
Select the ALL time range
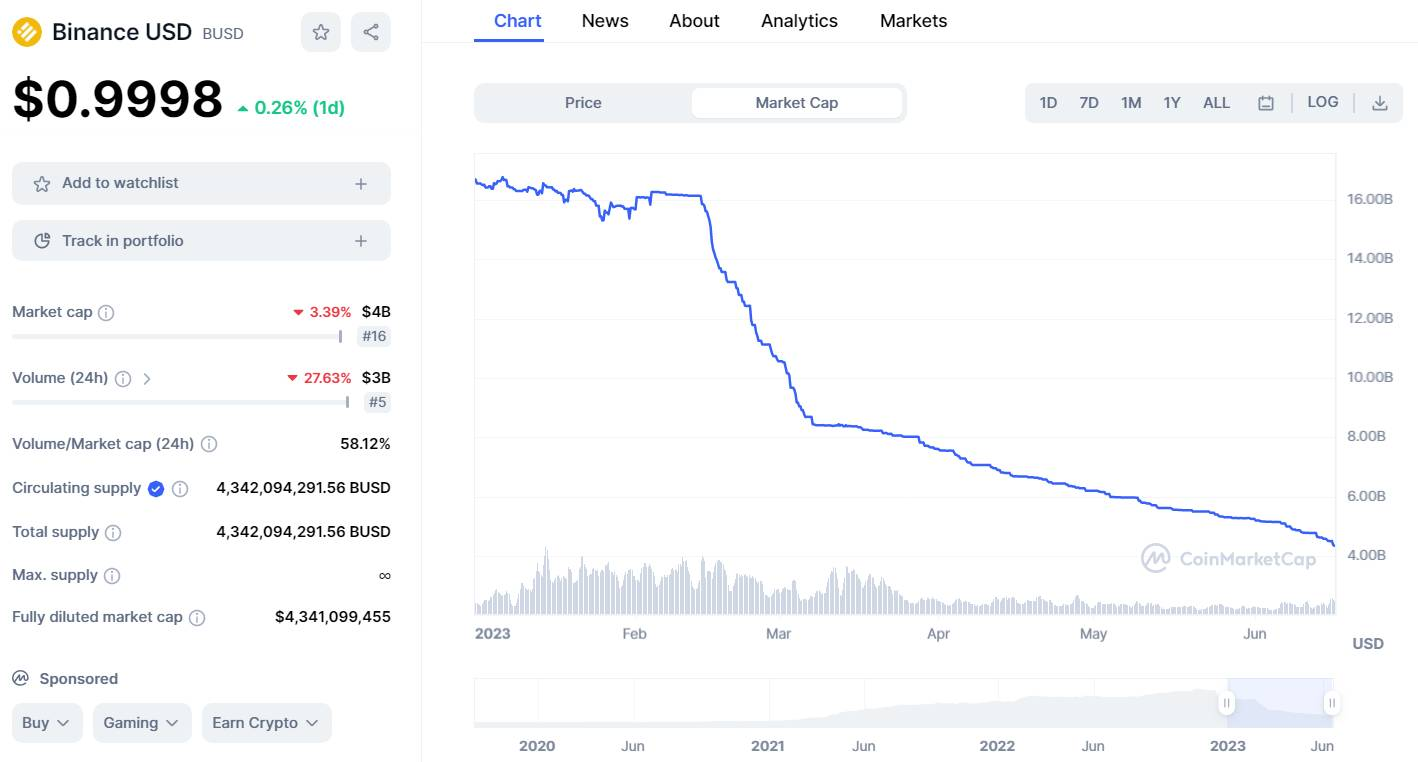(x=1216, y=103)
